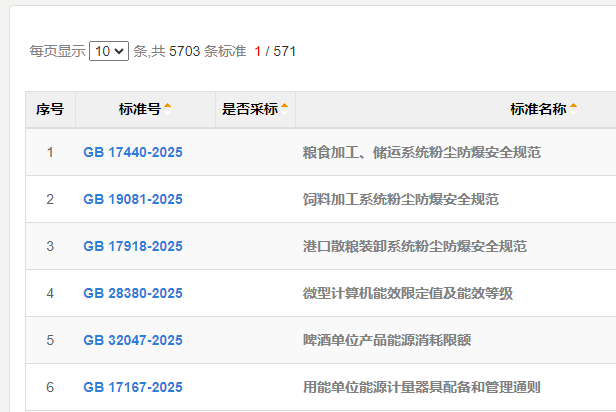Open the per-page count dropdown showing 10
The image size is (616, 412).
108,51
